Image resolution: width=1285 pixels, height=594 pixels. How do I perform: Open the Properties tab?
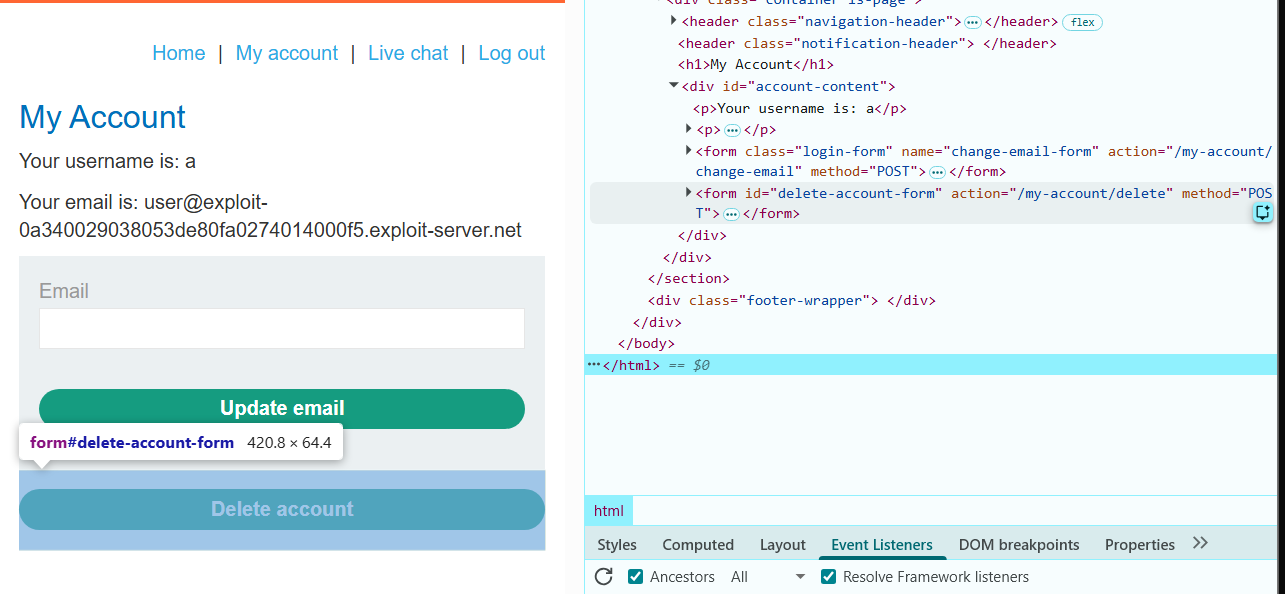1140,545
